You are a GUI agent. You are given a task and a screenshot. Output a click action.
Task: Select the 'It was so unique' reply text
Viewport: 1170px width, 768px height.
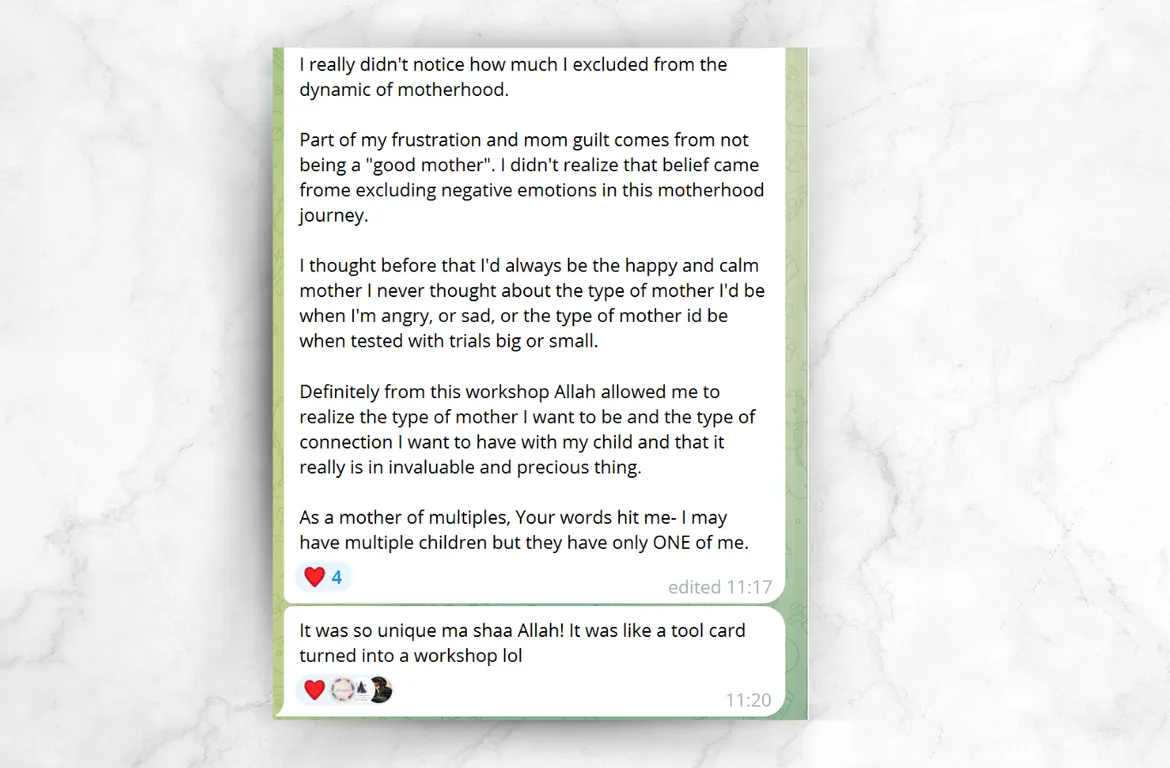[x=522, y=643]
